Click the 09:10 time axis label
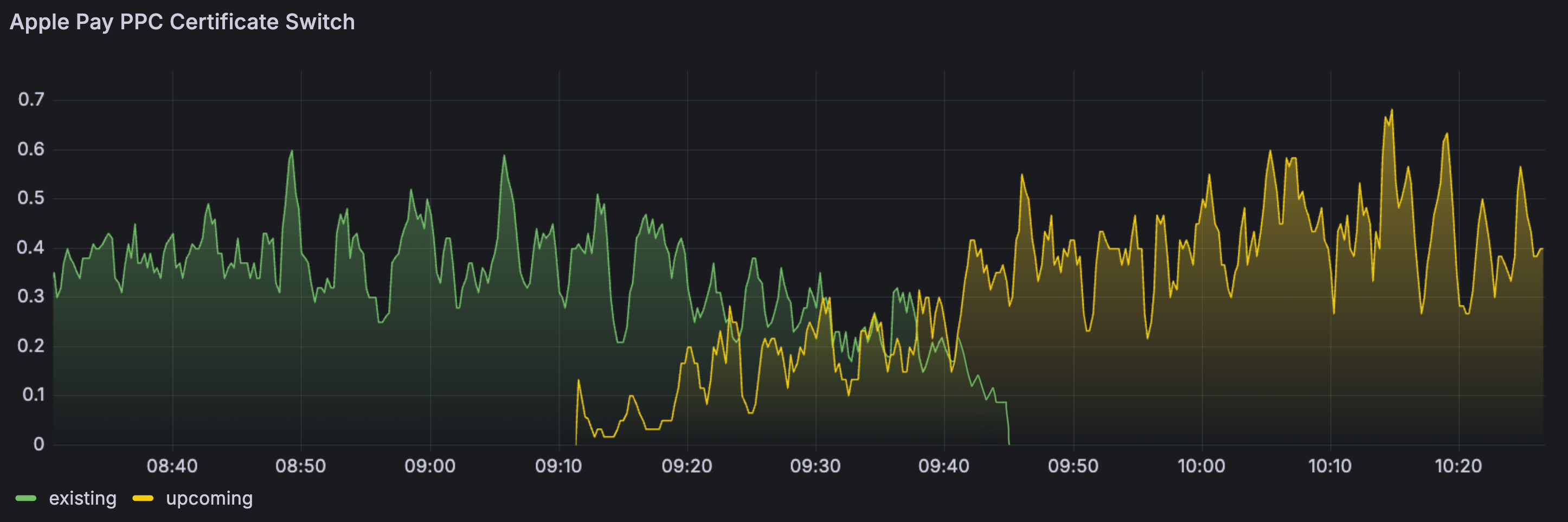Screen dimensions: 1568x522 [x=558, y=466]
